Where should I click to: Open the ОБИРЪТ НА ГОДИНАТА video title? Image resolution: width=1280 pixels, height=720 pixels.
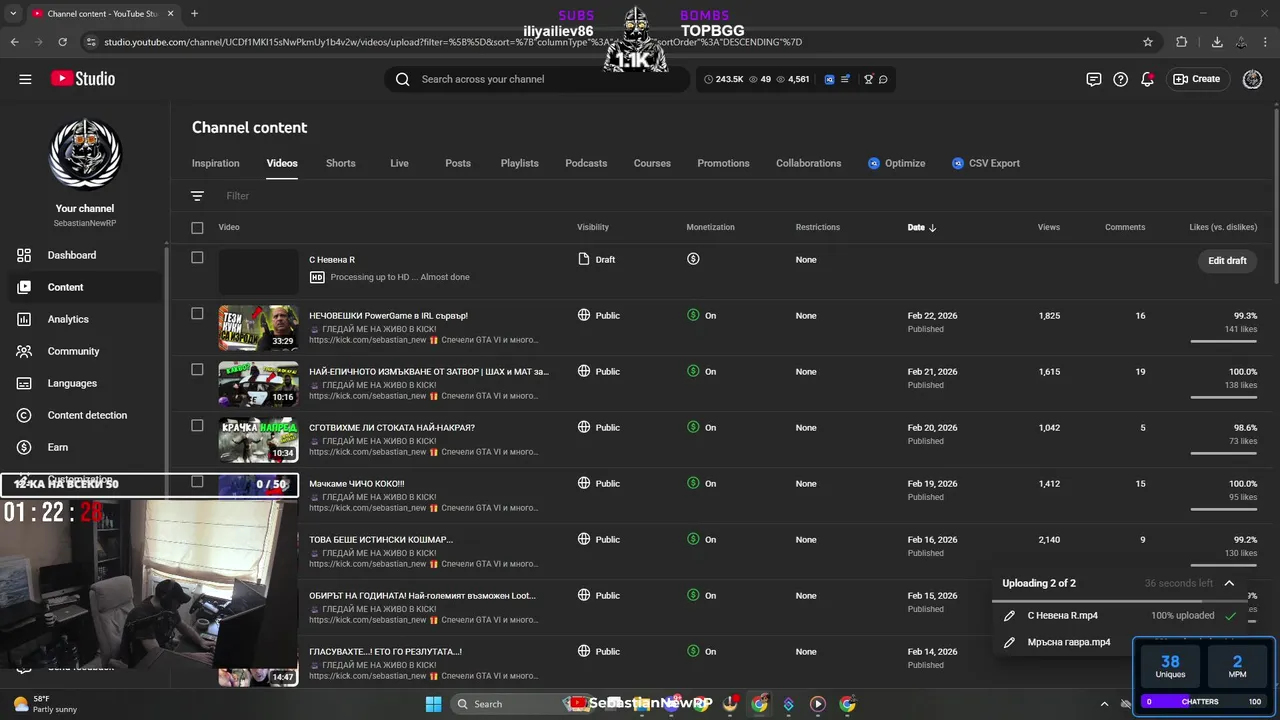pyautogui.click(x=422, y=595)
